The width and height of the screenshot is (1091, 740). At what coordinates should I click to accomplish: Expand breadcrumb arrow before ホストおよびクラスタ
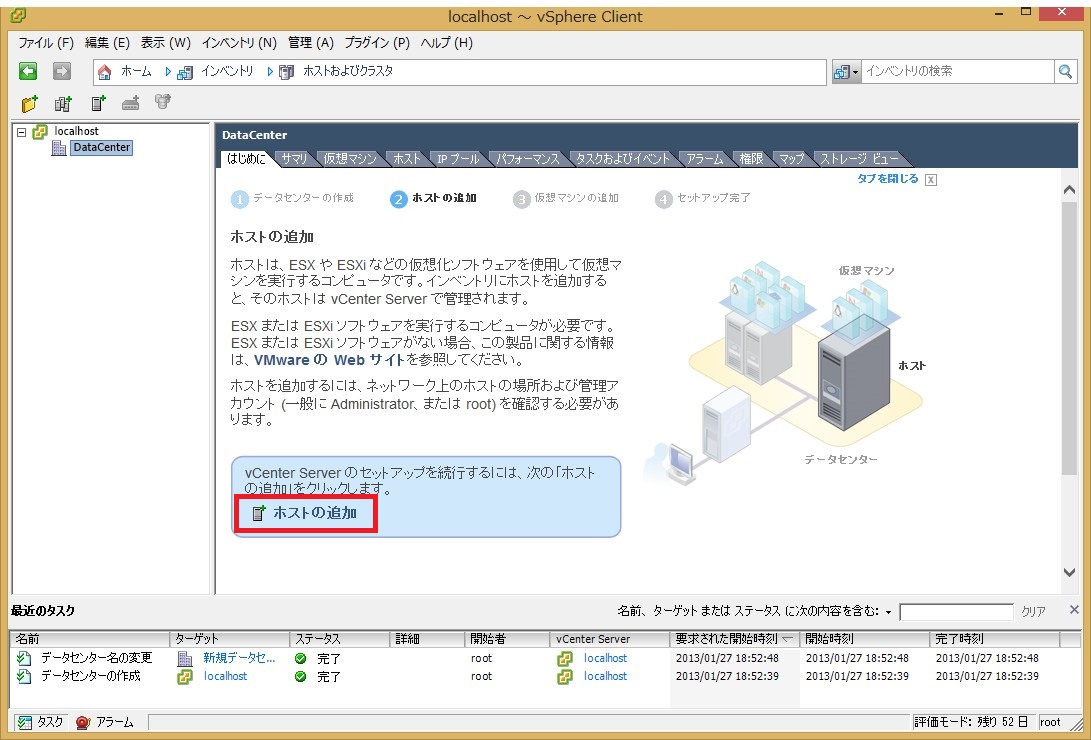pos(270,71)
